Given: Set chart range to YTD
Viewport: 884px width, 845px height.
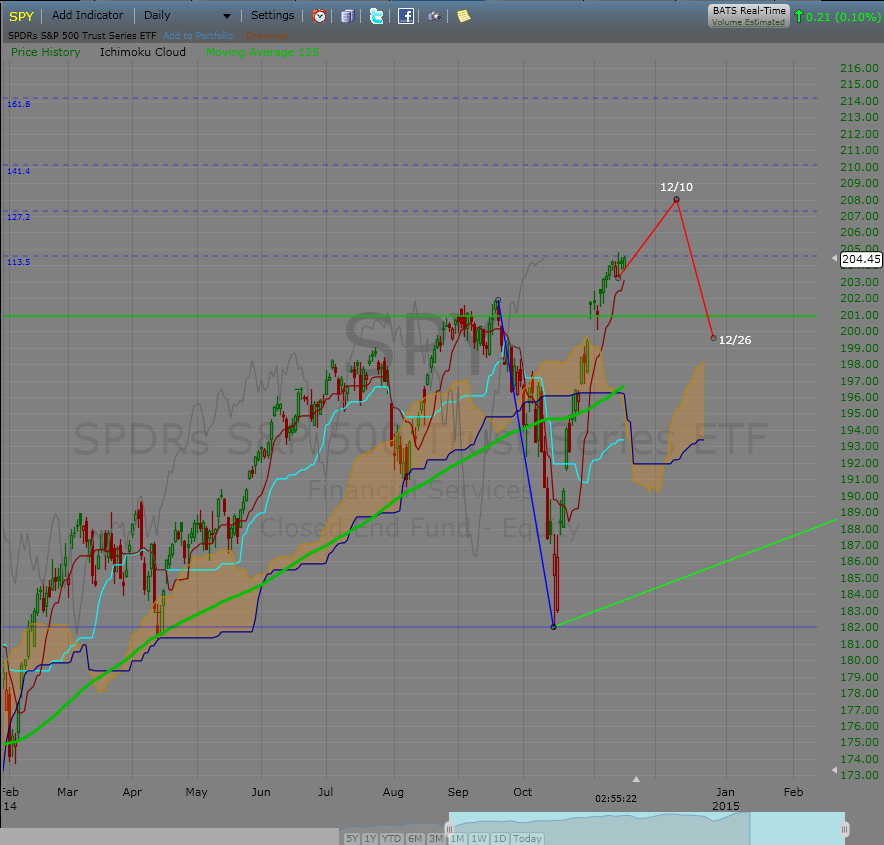Looking at the screenshot, I should pos(391,838).
